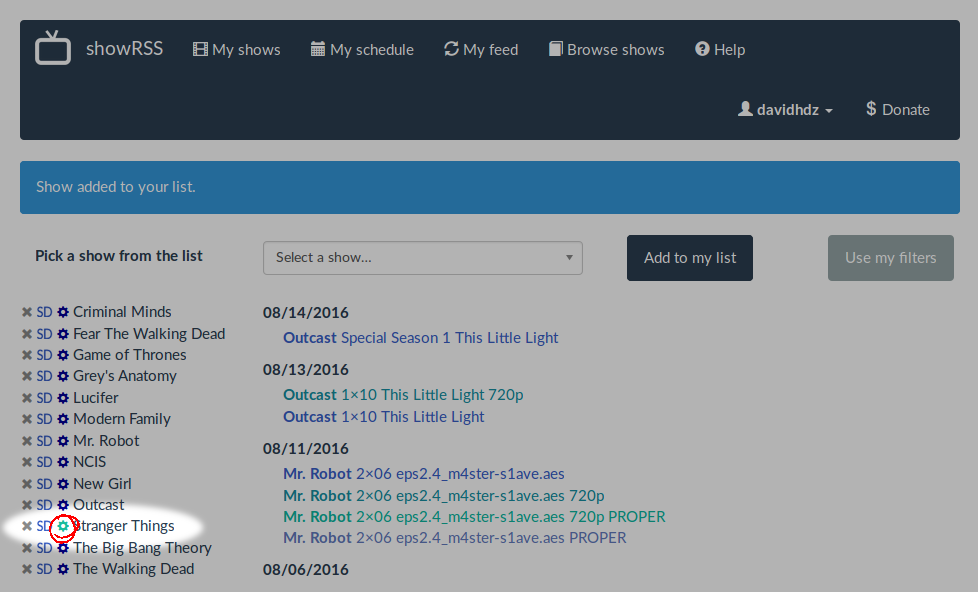Screen dimensions: 978x592
Task: Click the showRSS TV logo icon
Action: [x=53, y=47]
